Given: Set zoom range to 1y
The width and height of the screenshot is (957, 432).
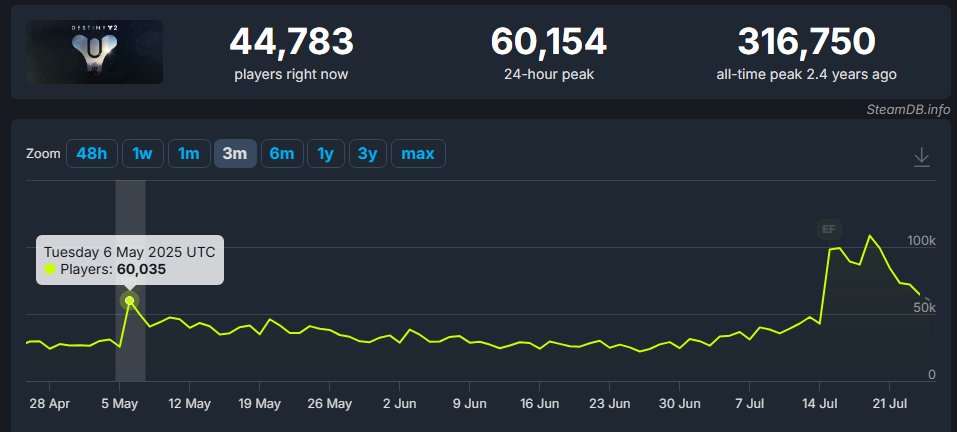Looking at the screenshot, I should pyautogui.click(x=326, y=153).
